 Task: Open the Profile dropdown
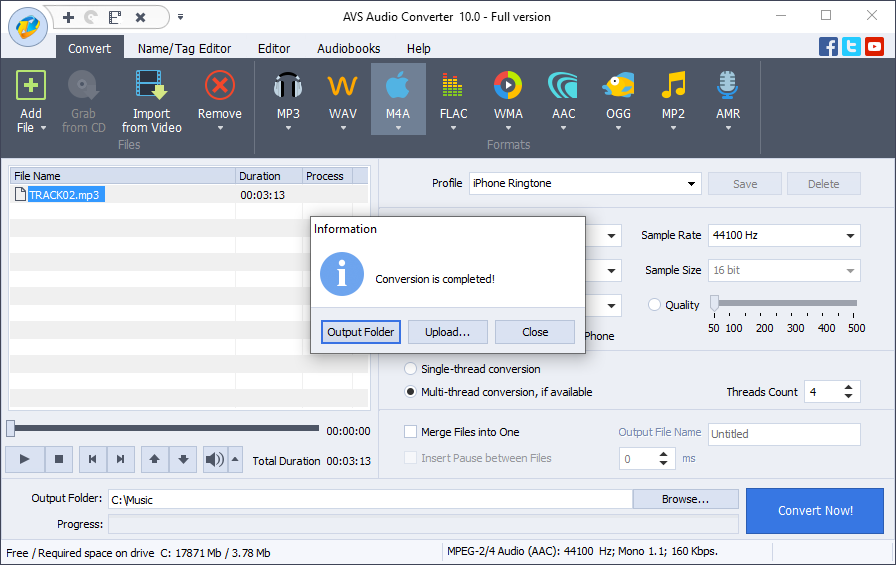691,184
